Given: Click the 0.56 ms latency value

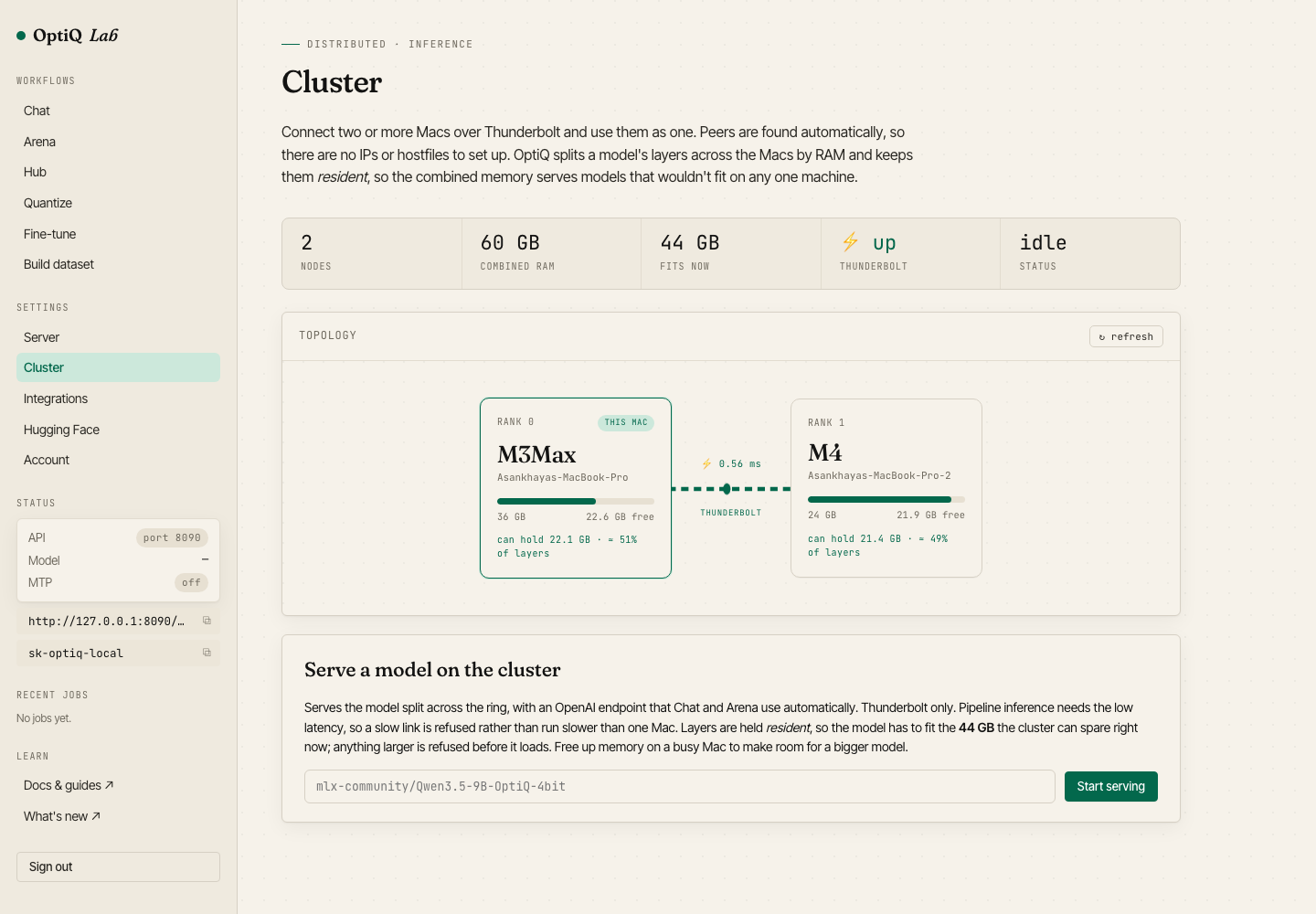Looking at the screenshot, I should click(x=740, y=463).
